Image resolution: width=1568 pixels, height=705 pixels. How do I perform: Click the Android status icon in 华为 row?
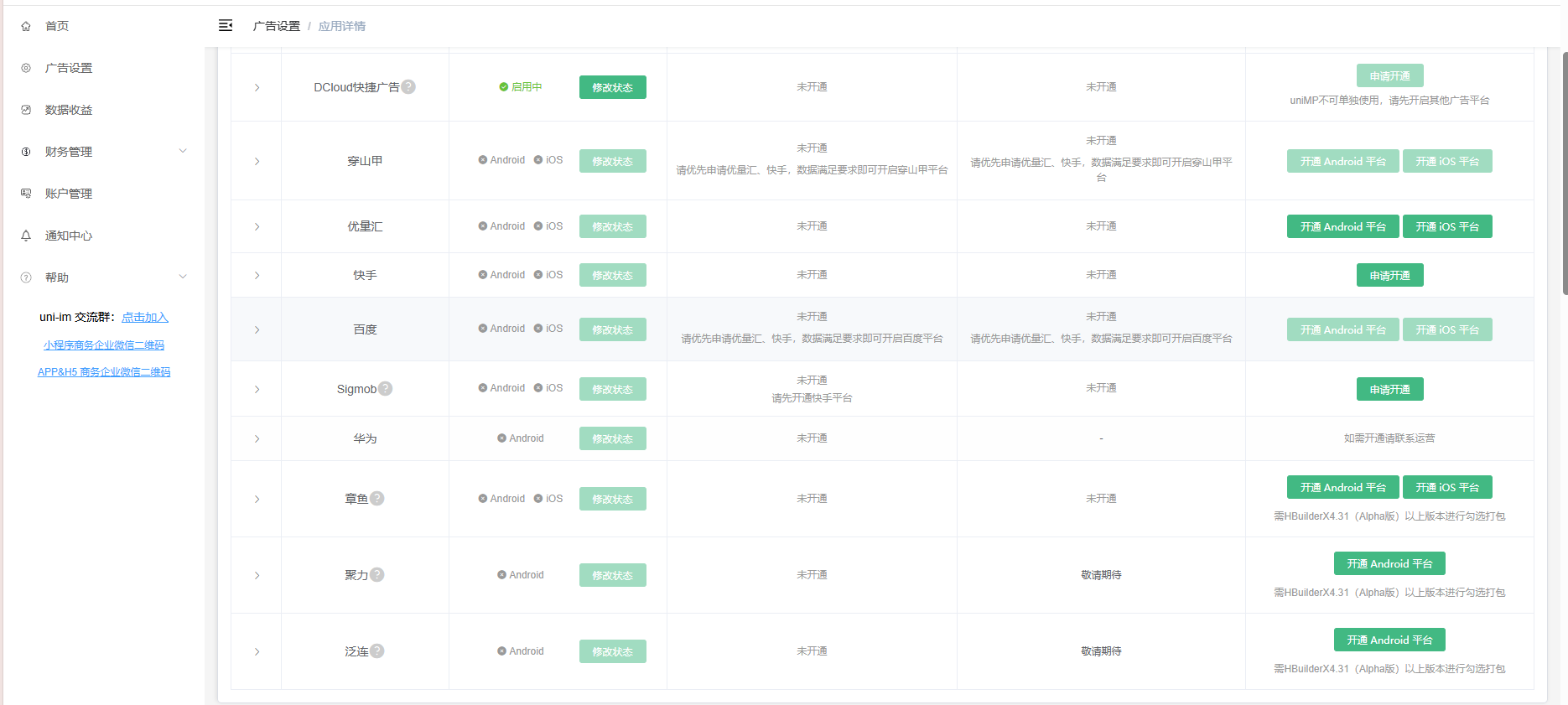[501, 438]
